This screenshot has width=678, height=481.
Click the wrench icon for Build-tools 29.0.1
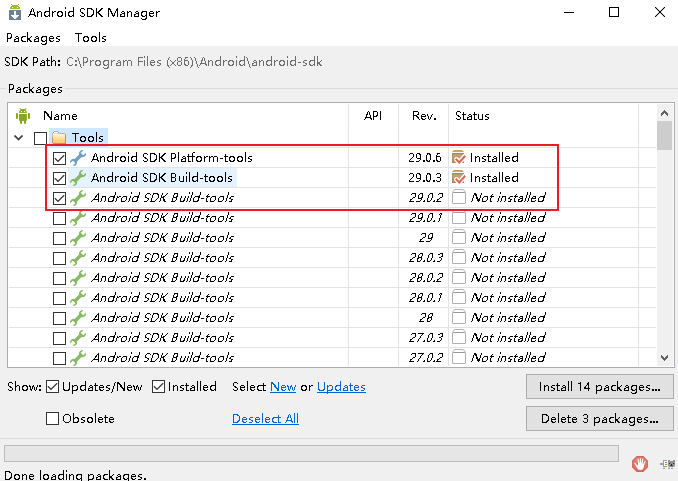coord(78,218)
